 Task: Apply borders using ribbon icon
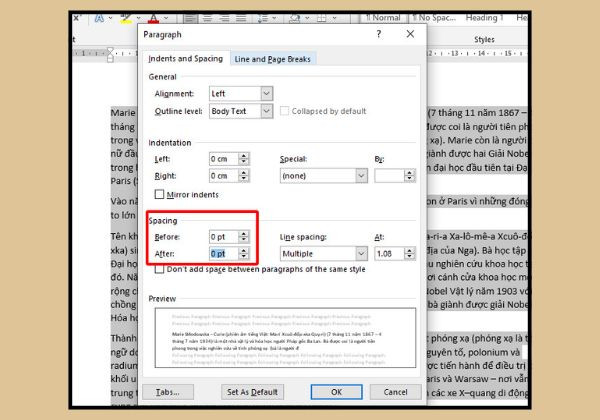[322, 18]
